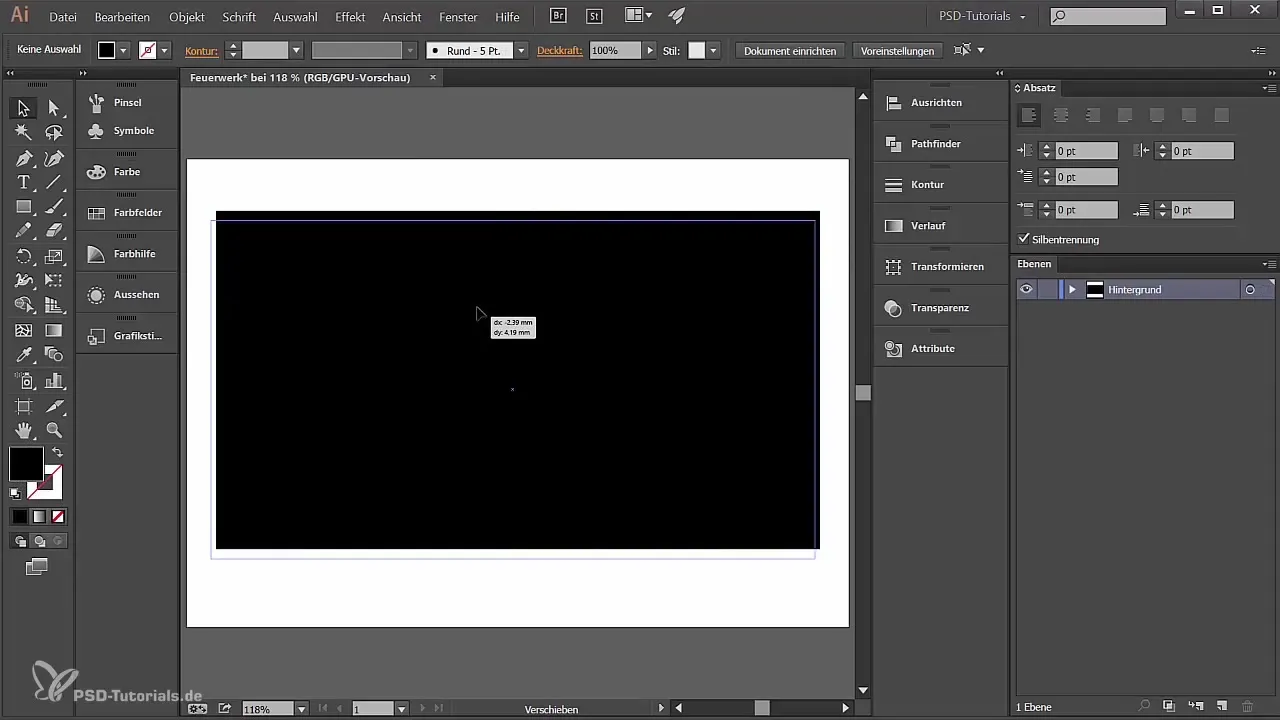1280x720 pixels.
Task: Open the stroke color dropdown arrow
Action: click(164, 50)
